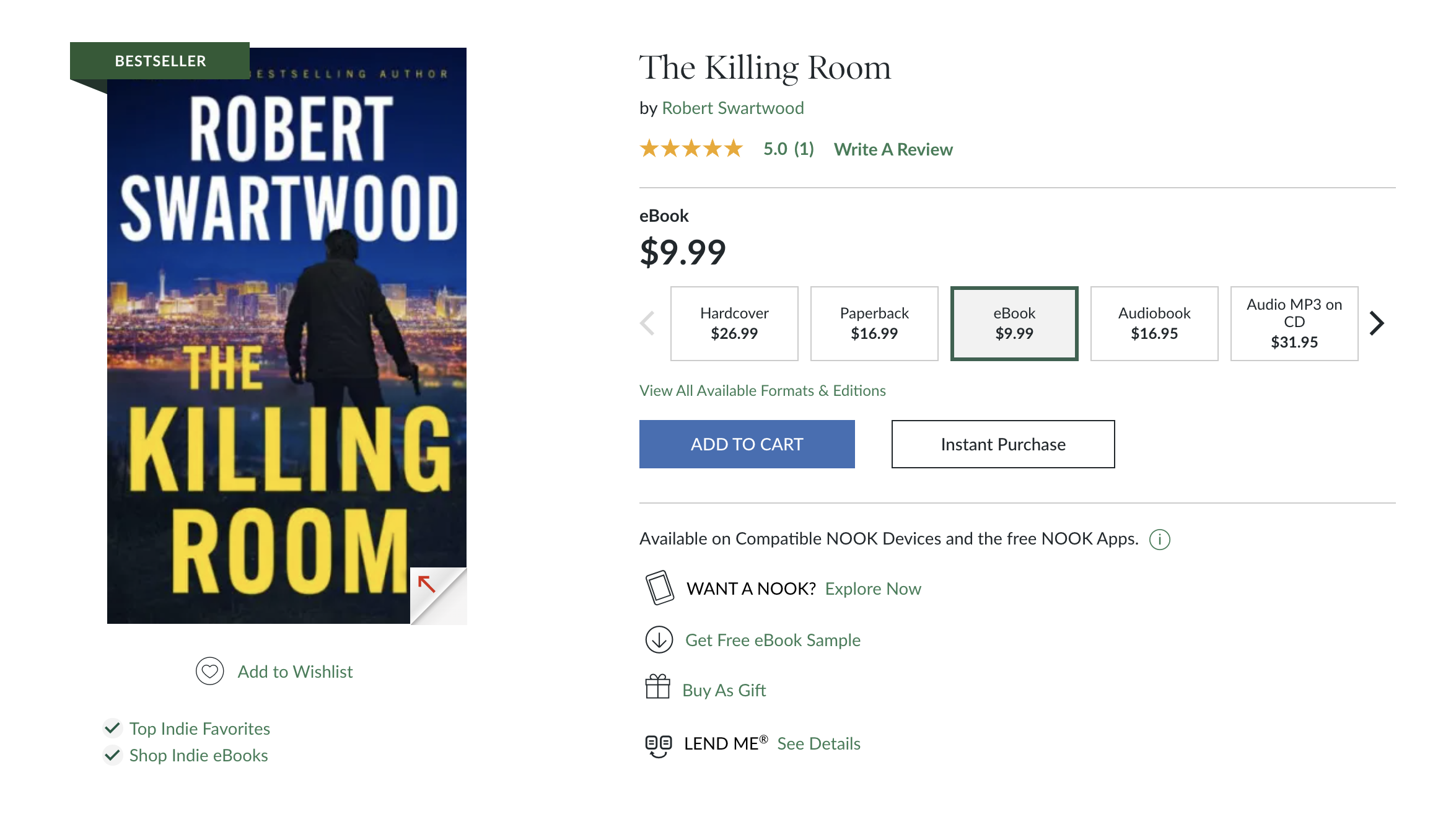Viewport: 1456px width, 814px height.
Task: Click the ADD TO CART button
Action: tap(747, 444)
